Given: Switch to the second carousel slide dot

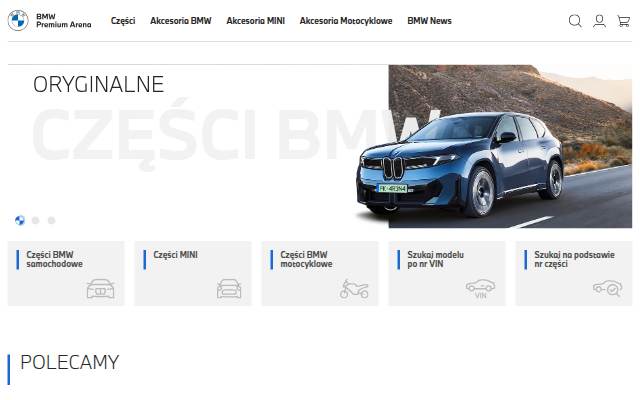Looking at the screenshot, I should pos(36,220).
